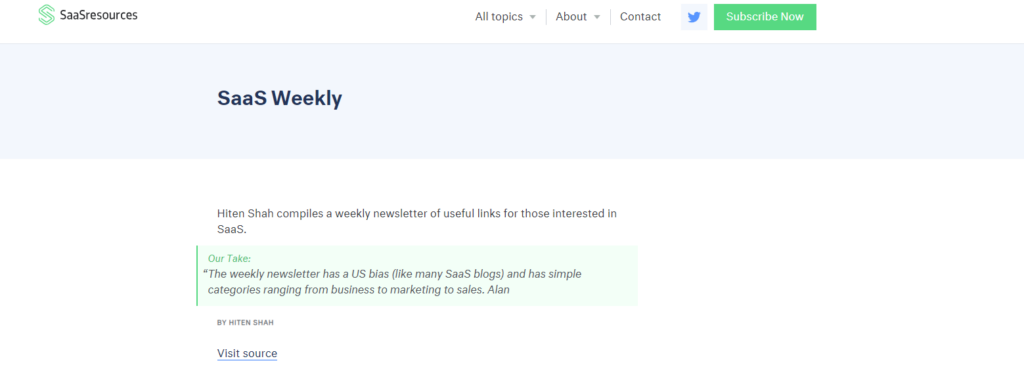Click the Hiten Shah newsletter description paragraph

tap(417, 221)
